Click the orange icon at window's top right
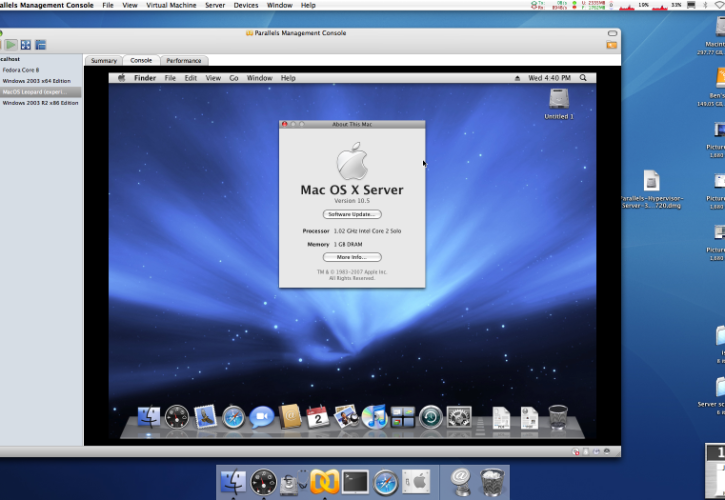 (x=612, y=45)
